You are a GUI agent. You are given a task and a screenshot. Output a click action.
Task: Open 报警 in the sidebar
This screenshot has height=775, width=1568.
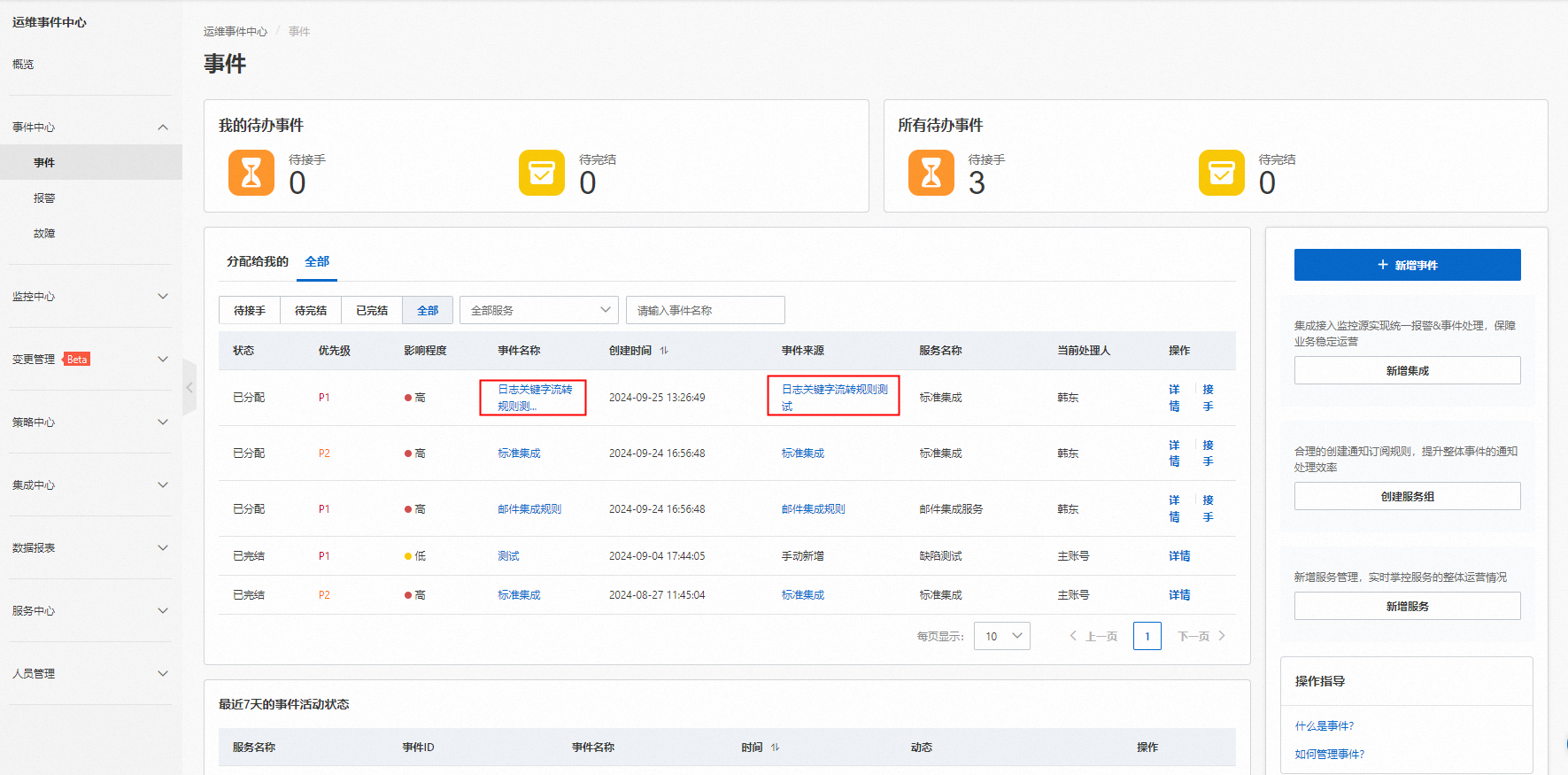click(44, 198)
